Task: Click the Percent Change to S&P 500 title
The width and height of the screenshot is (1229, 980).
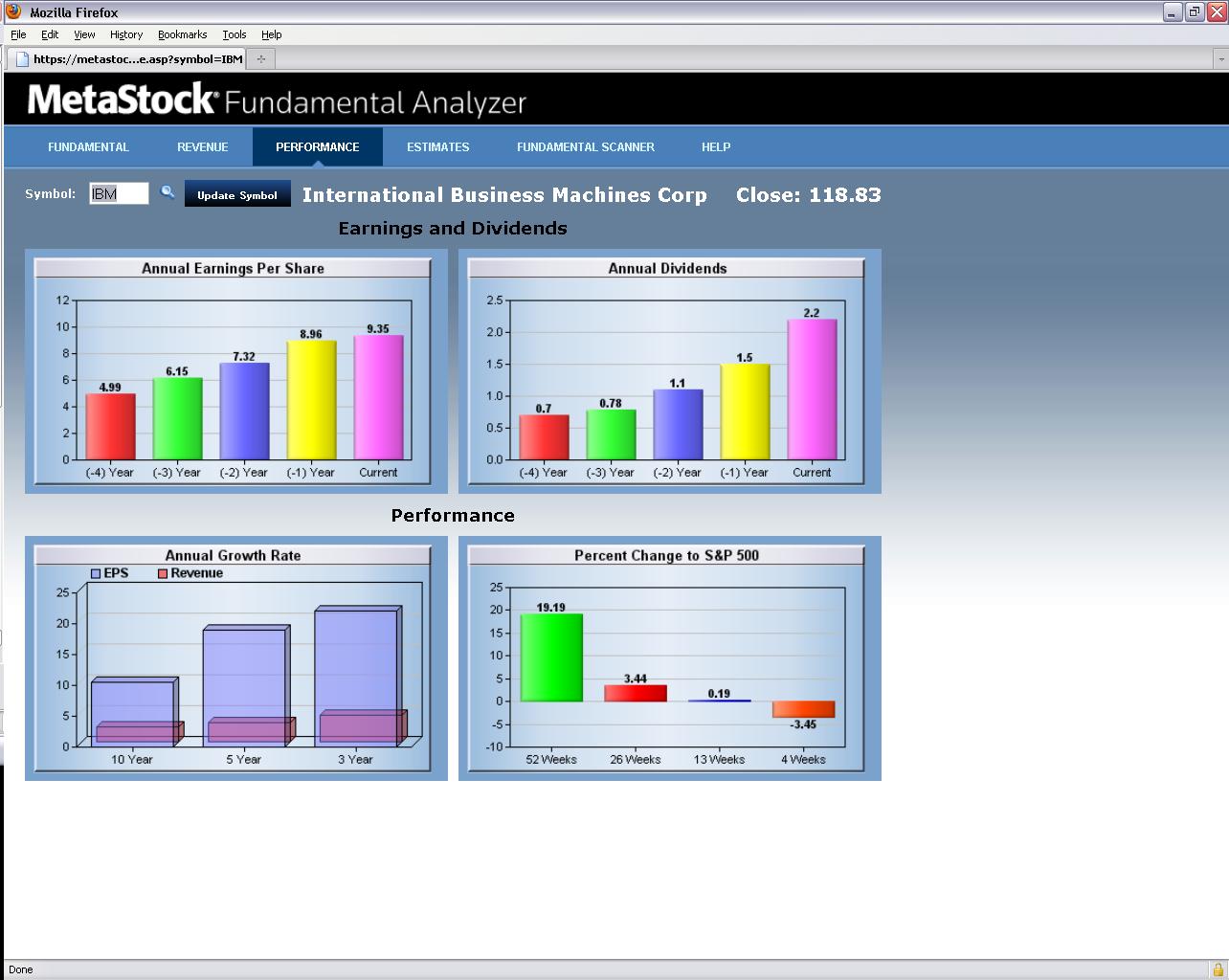Action: [x=666, y=555]
